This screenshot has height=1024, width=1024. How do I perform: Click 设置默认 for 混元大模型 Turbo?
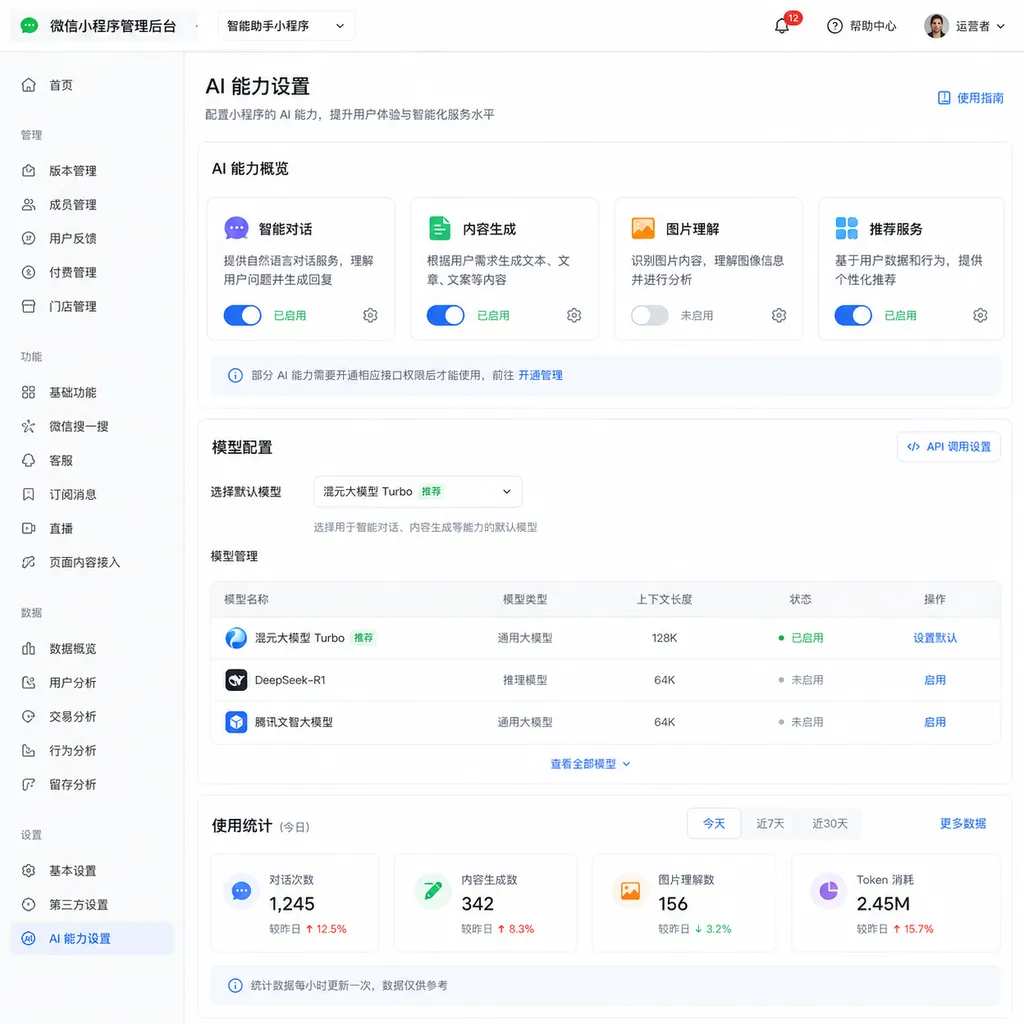click(x=935, y=638)
